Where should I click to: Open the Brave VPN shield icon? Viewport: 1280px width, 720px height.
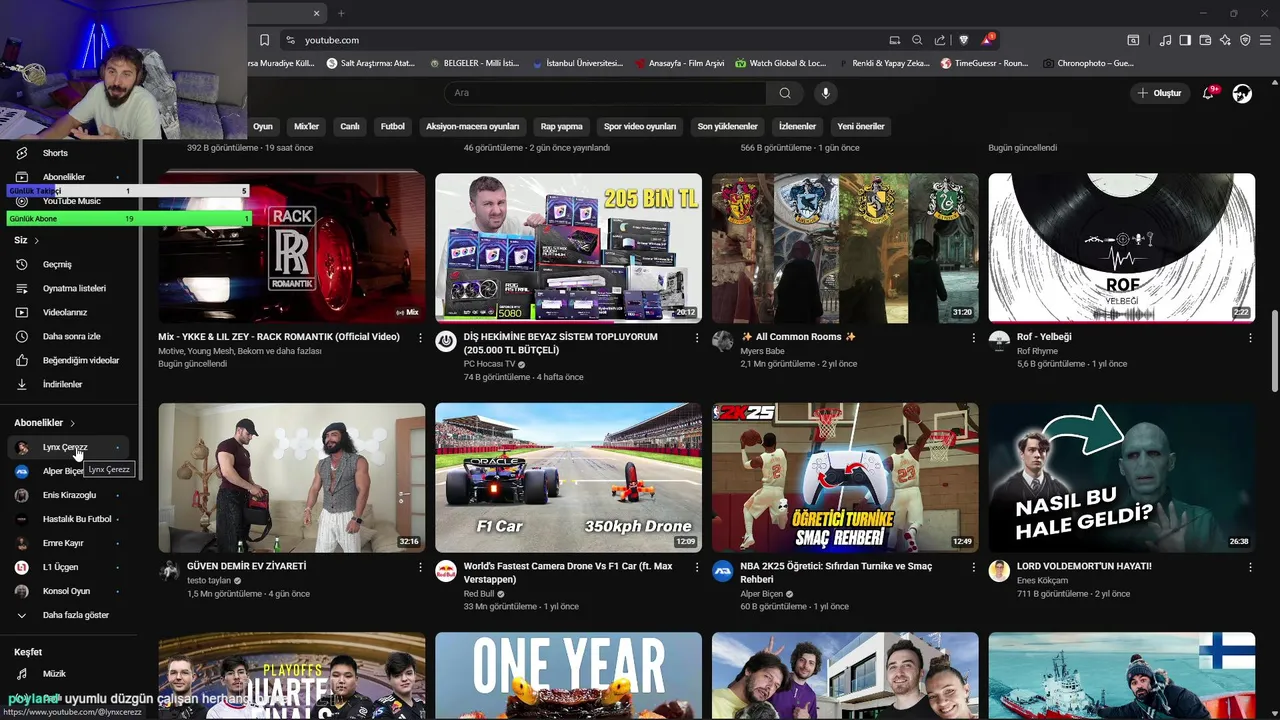(x=1245, y=40)
